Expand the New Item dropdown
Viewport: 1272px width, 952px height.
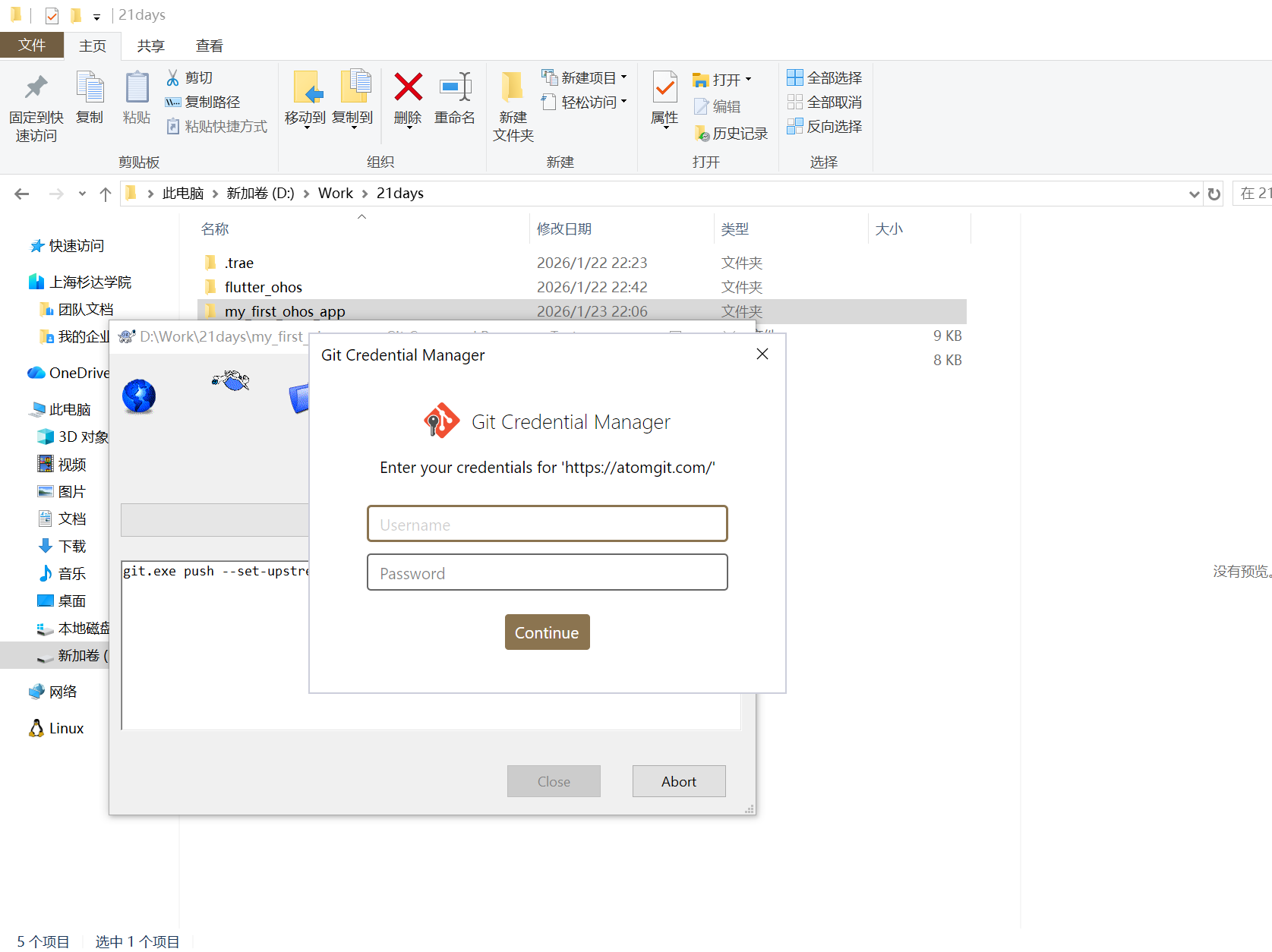pyautogui.click(x=624, y=77)
